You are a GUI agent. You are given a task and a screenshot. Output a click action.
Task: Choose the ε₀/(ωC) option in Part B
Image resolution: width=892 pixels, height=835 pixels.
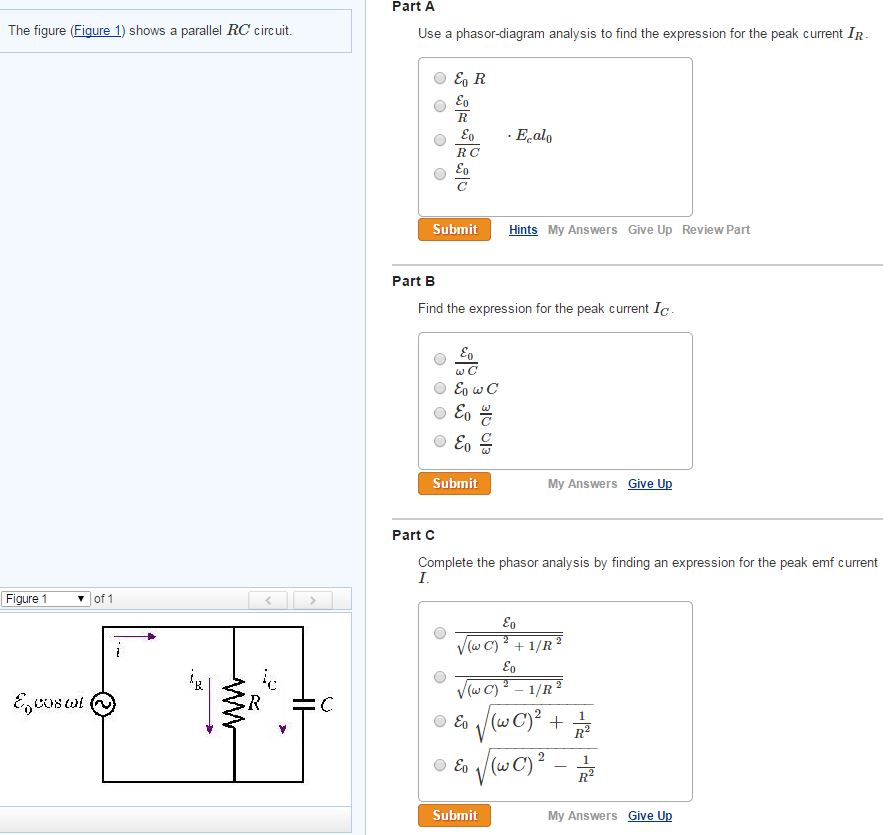[440, 359]
